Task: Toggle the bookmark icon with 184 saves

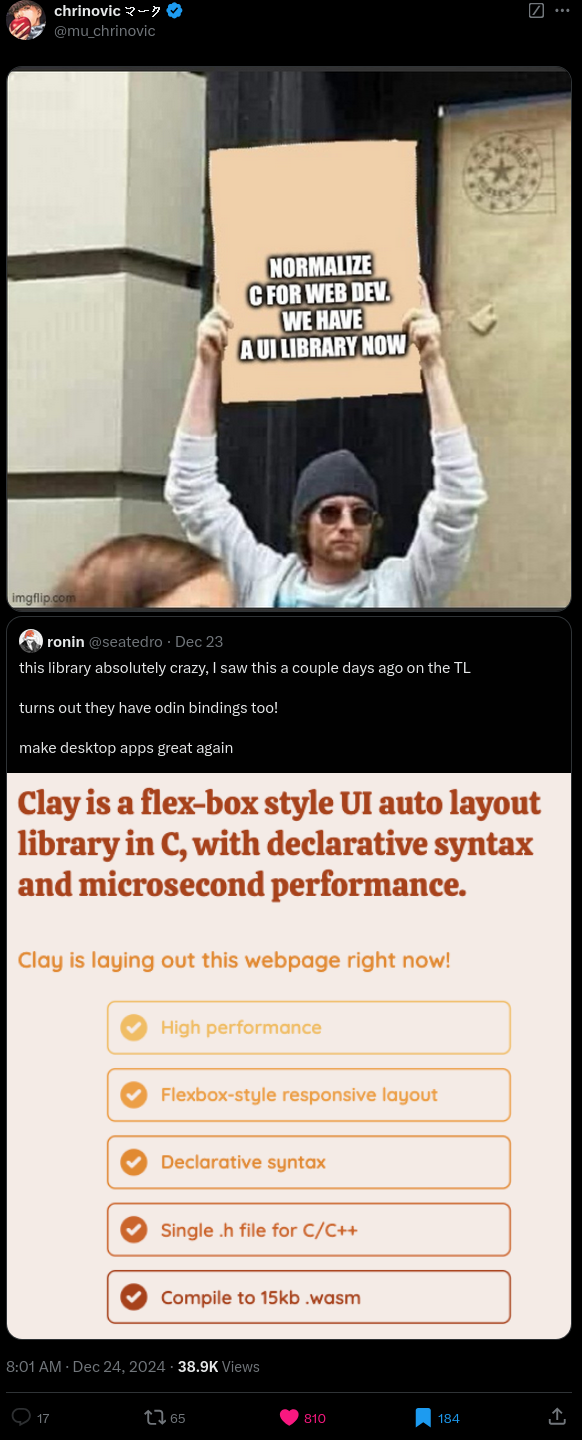Action: [x=423, y=1417]
